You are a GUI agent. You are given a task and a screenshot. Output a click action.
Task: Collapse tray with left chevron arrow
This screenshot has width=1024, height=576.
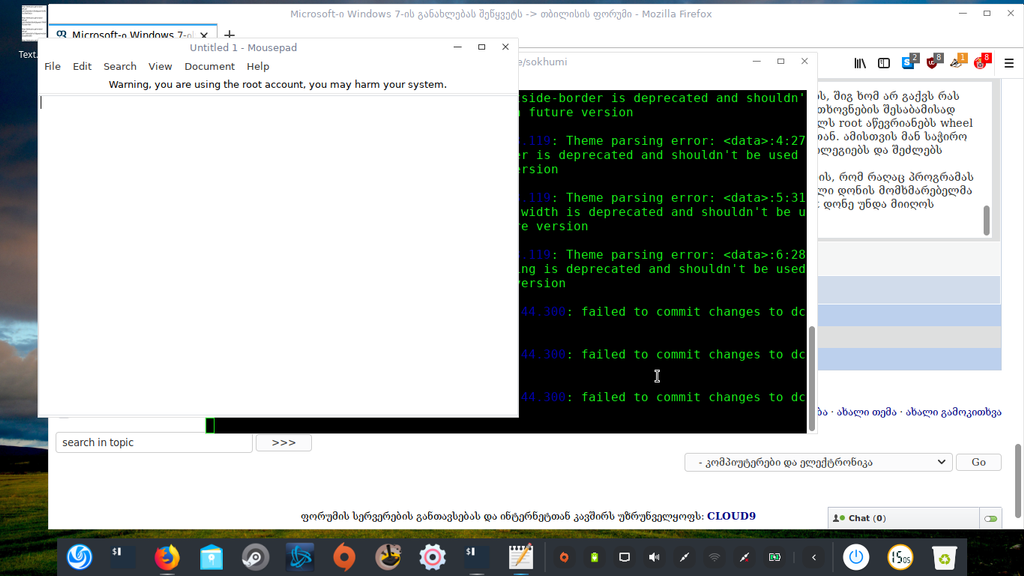814,557
